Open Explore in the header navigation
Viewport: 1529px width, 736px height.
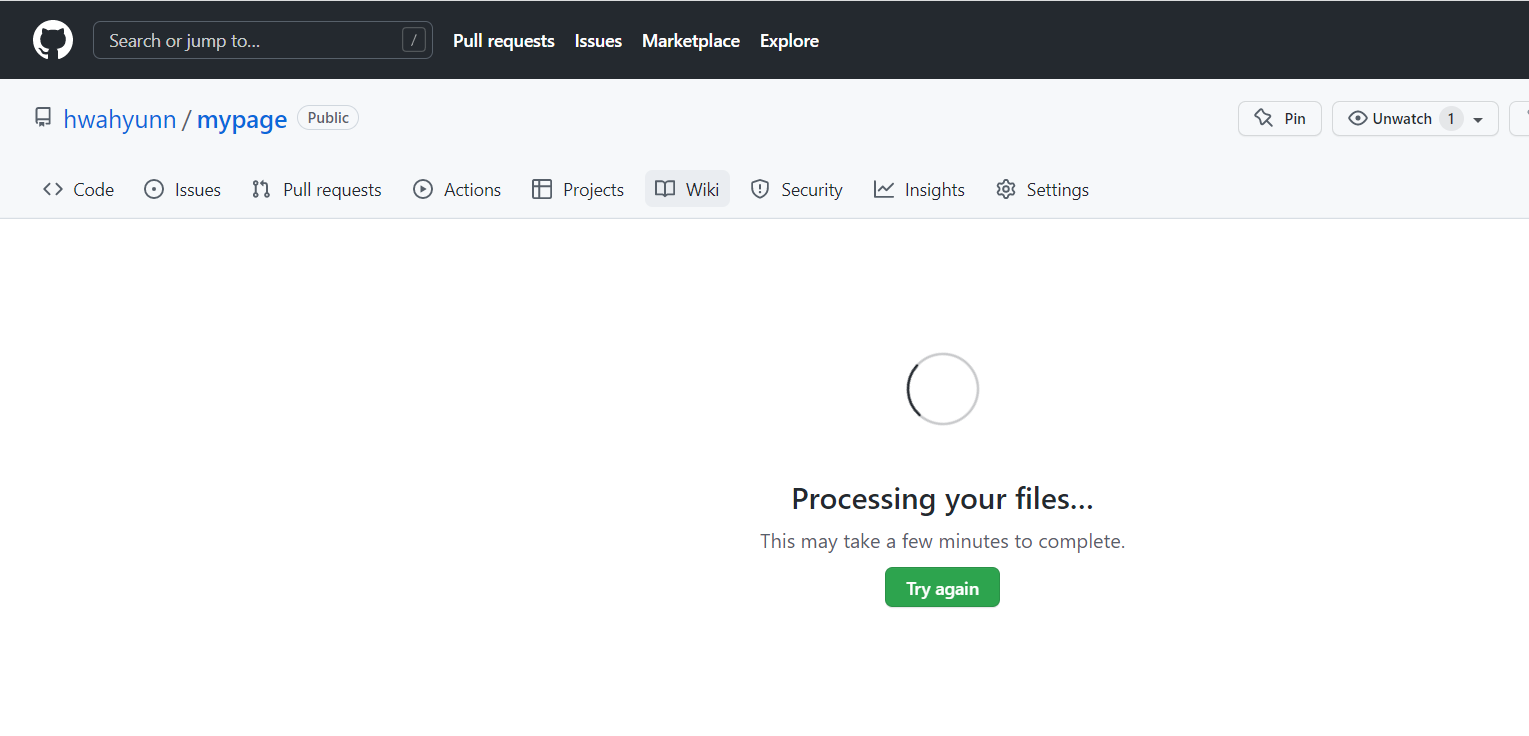[x=789, y=41]
